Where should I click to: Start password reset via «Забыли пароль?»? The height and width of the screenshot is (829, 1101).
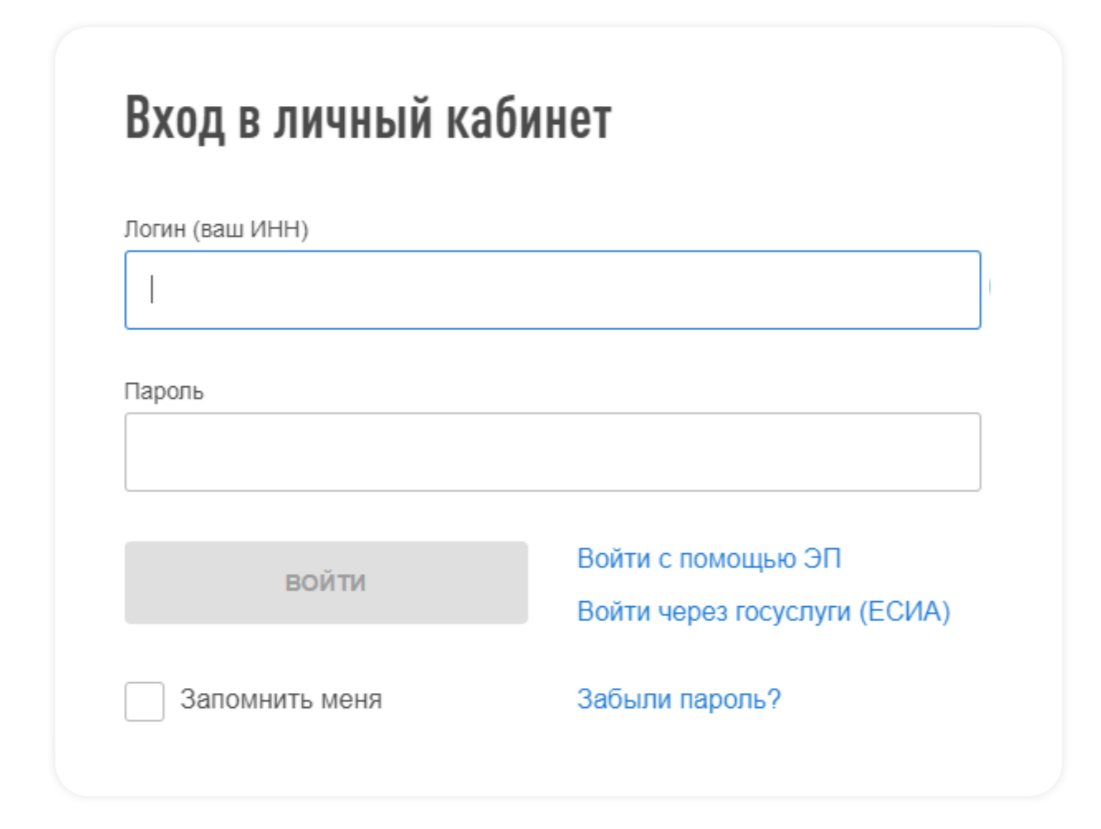click(x=679, y=699)
